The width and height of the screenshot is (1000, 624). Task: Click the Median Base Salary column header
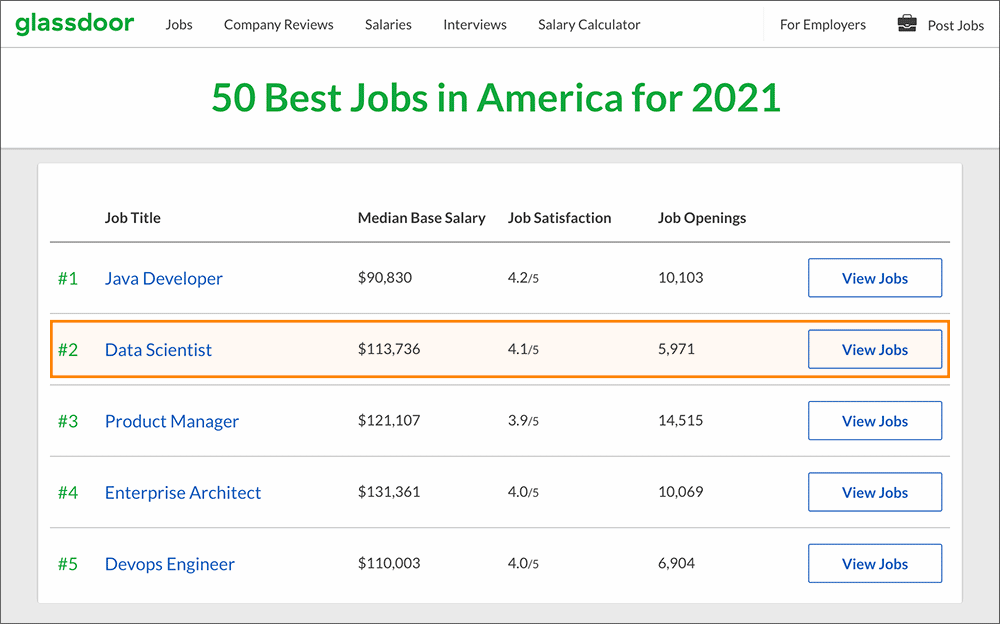tap(422, 218)
